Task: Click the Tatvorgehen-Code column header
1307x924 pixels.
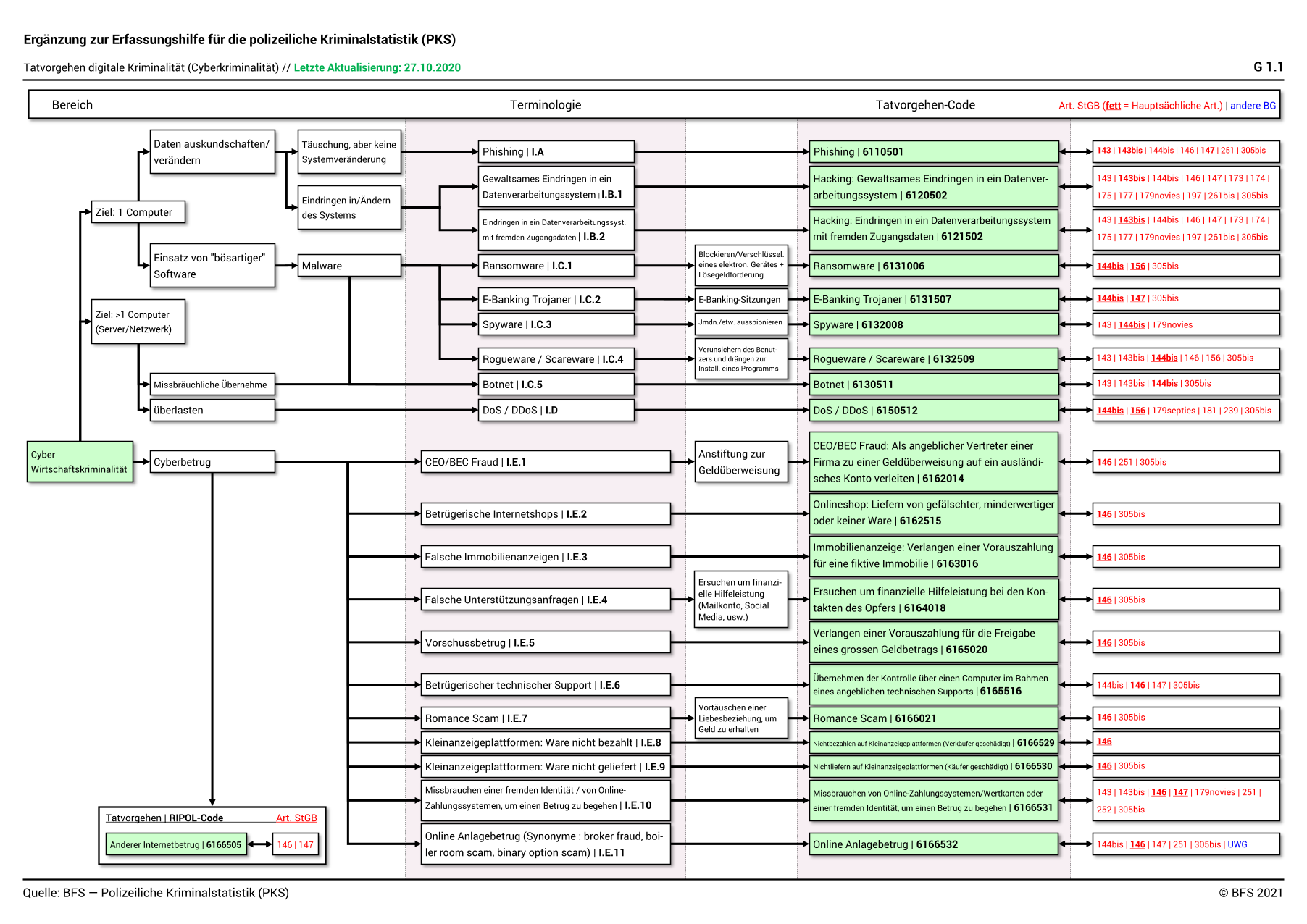Action: point(925,105)
